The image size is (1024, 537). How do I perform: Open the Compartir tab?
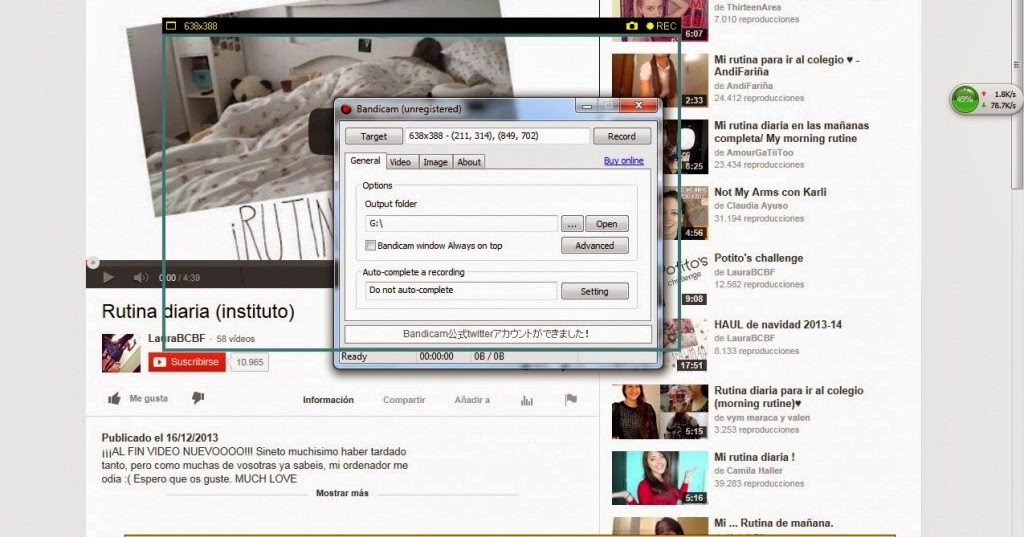(404, 400)
